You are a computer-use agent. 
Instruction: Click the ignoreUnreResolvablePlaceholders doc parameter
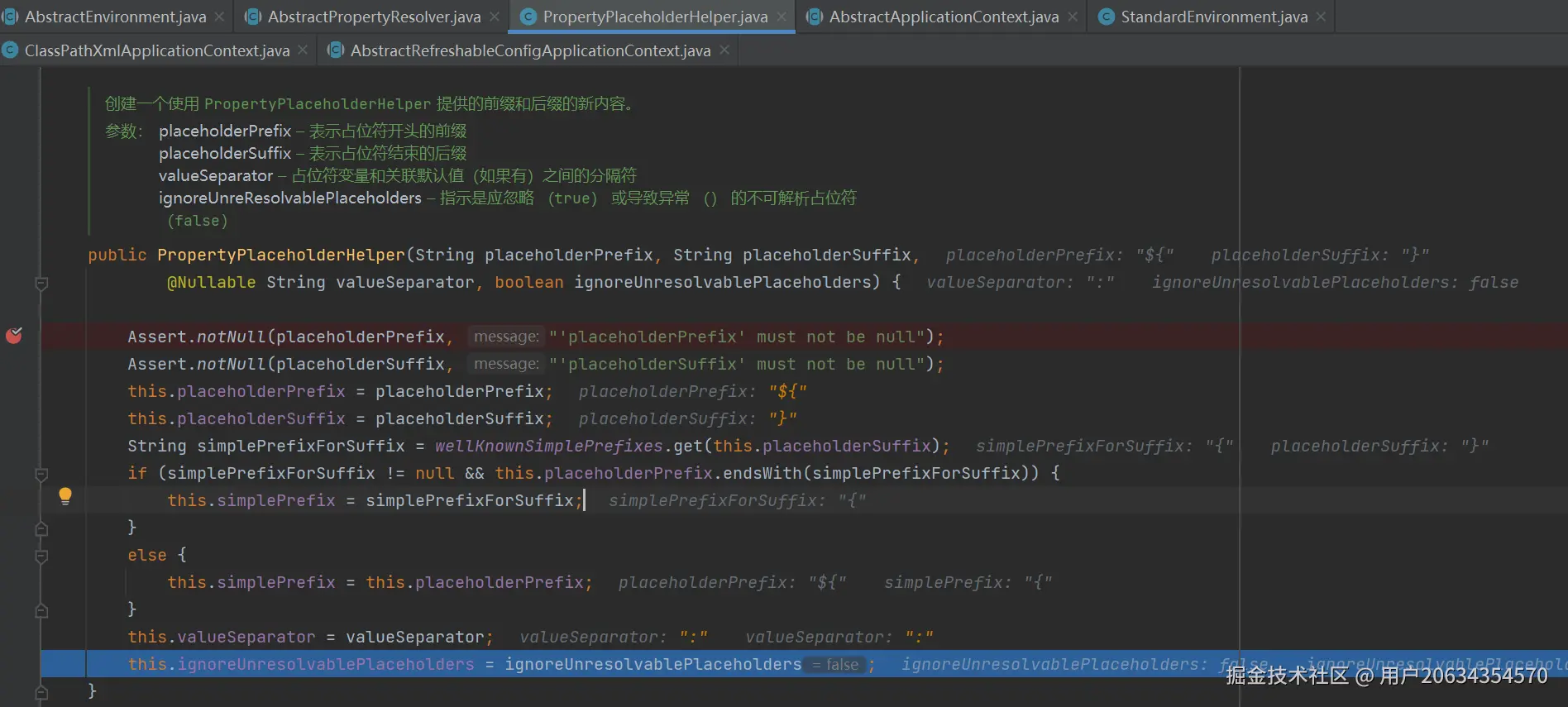point(290,198)
